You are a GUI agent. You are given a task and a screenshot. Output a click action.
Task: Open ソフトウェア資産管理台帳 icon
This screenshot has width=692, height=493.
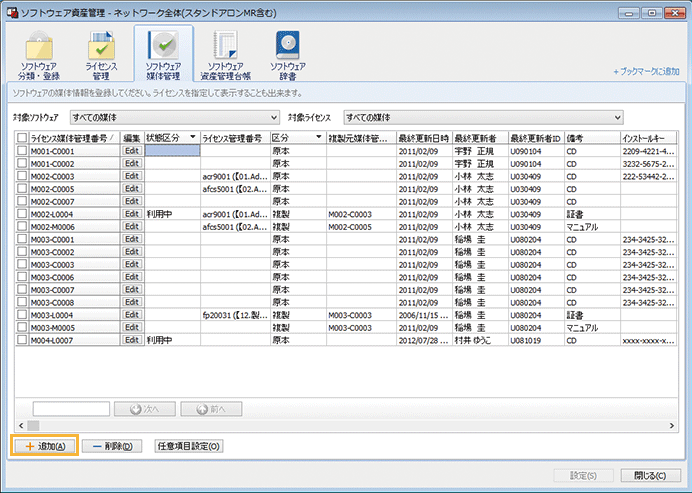point(226,55)
